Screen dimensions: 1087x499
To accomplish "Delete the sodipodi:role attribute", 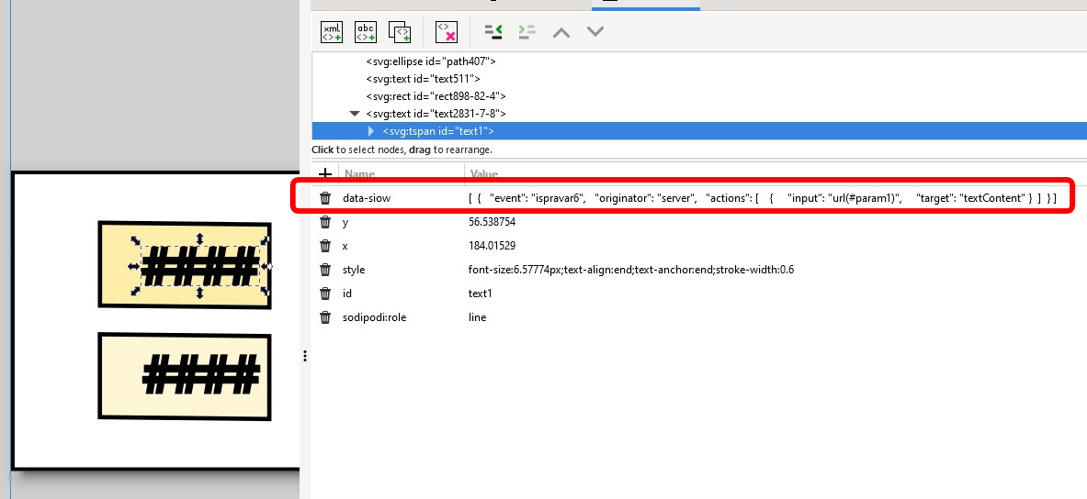I will (x=325, y=318).
